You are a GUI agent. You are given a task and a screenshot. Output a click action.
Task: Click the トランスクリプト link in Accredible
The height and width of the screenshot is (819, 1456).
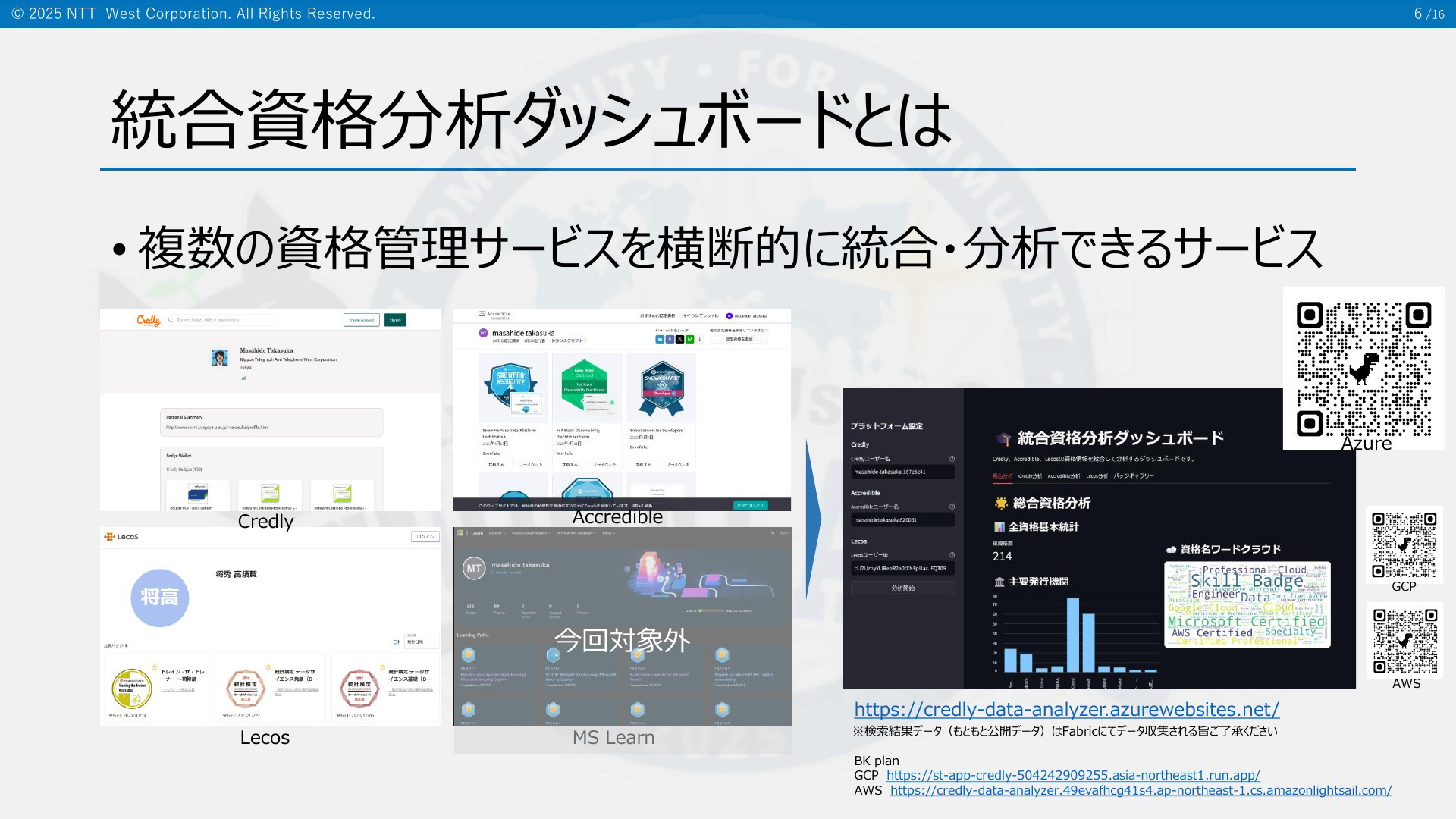[x=569, y=341]
